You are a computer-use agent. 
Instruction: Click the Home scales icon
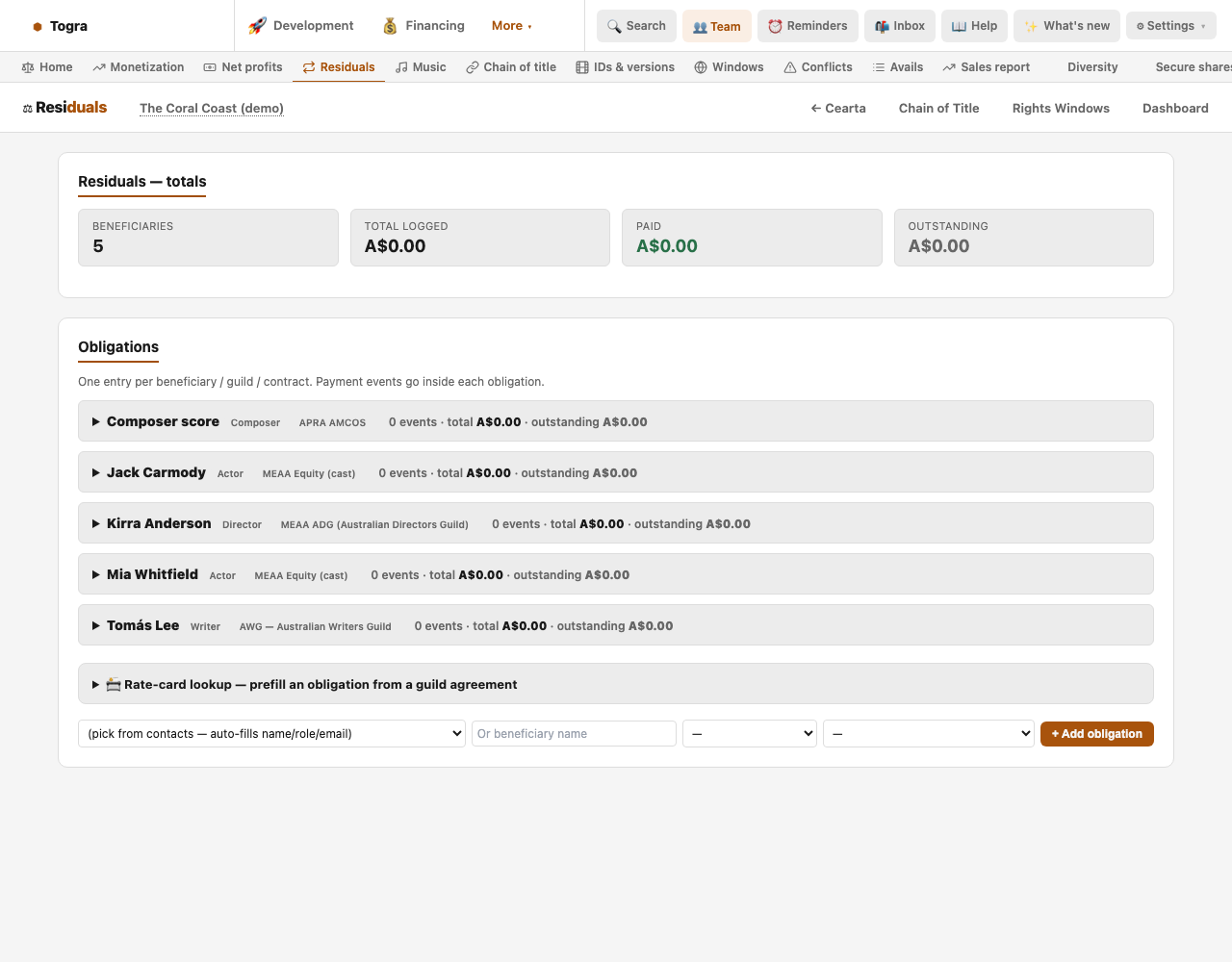[28, 67]
